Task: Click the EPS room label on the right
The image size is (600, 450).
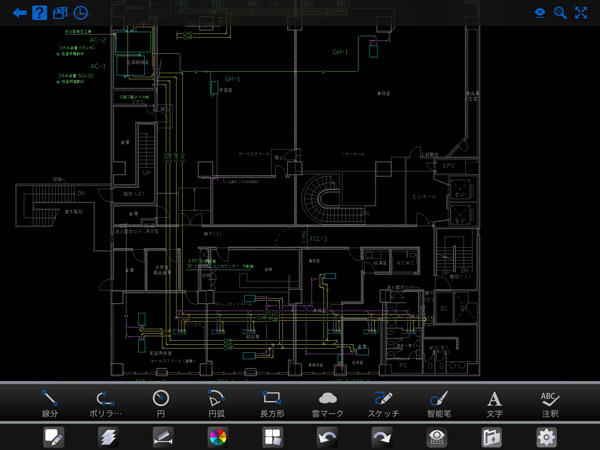Action: pyautogui.click(x=448, y=166)
